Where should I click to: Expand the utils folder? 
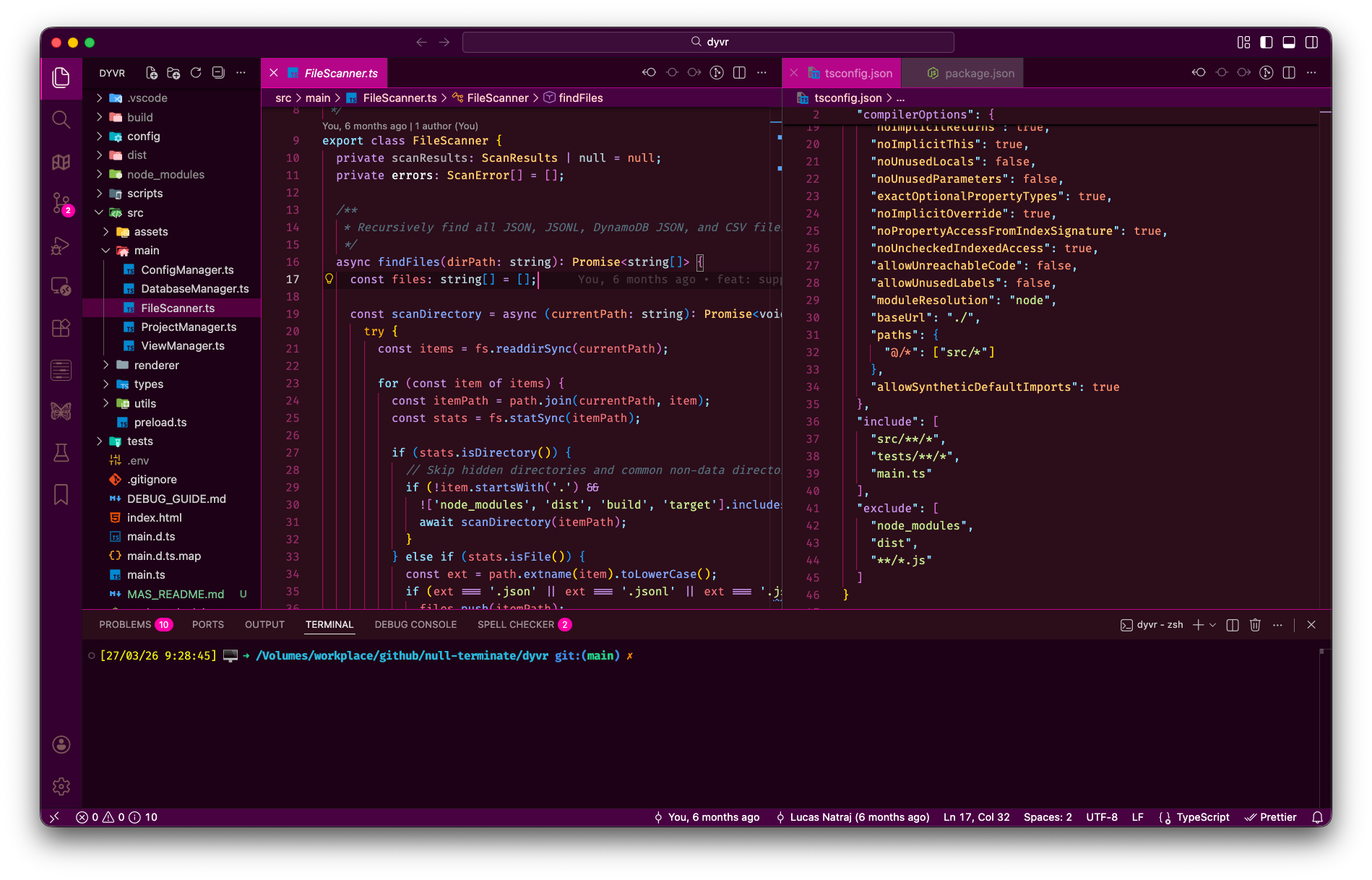pyautogui.click(x=172, y=403)
